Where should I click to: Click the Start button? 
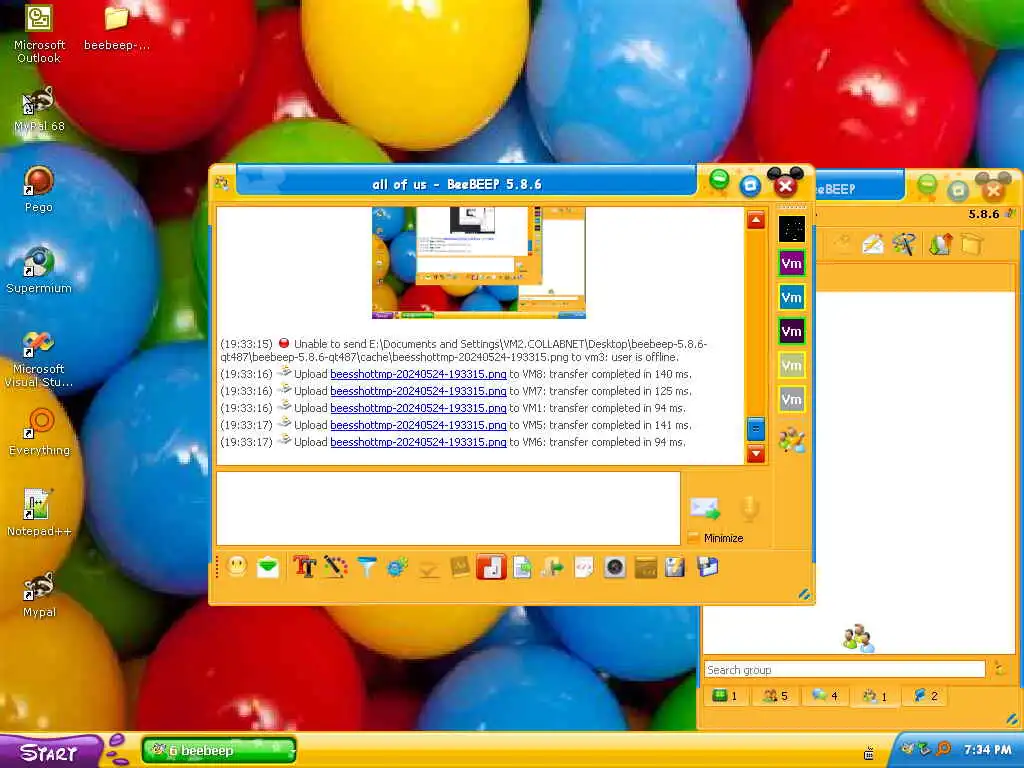pos(51,752)
